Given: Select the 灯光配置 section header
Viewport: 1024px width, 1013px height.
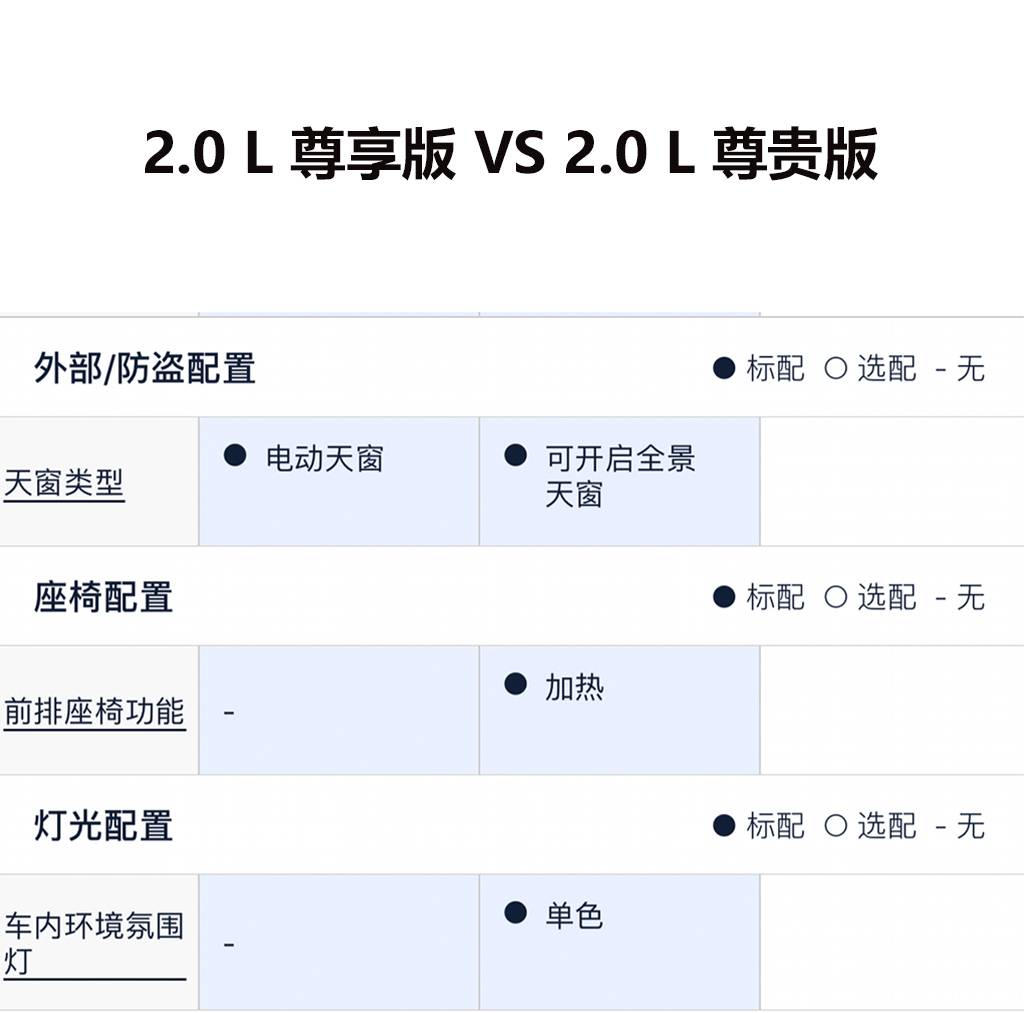Looking at the screenshot, I should [103, 825].
